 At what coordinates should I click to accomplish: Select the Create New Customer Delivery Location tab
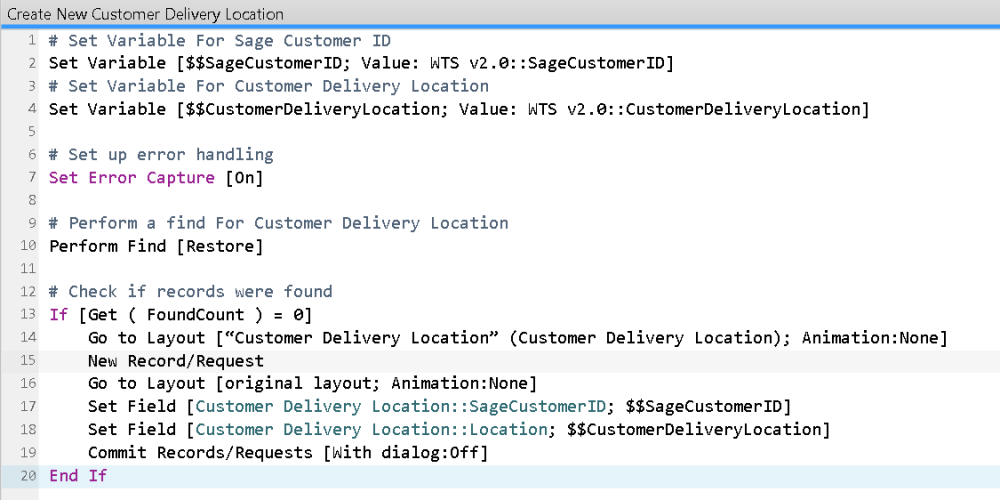click(146, 14)
